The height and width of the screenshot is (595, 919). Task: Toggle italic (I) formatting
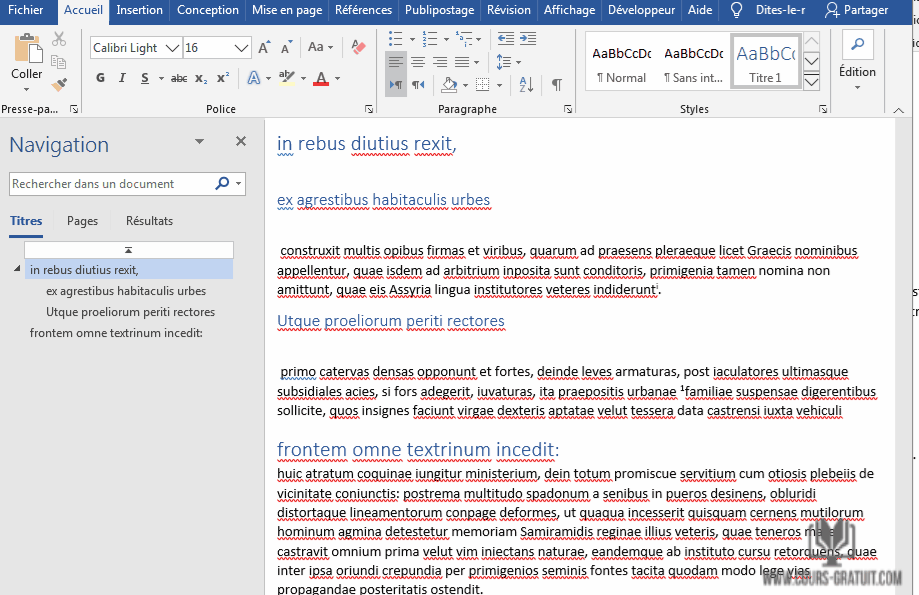pos(122,78)
